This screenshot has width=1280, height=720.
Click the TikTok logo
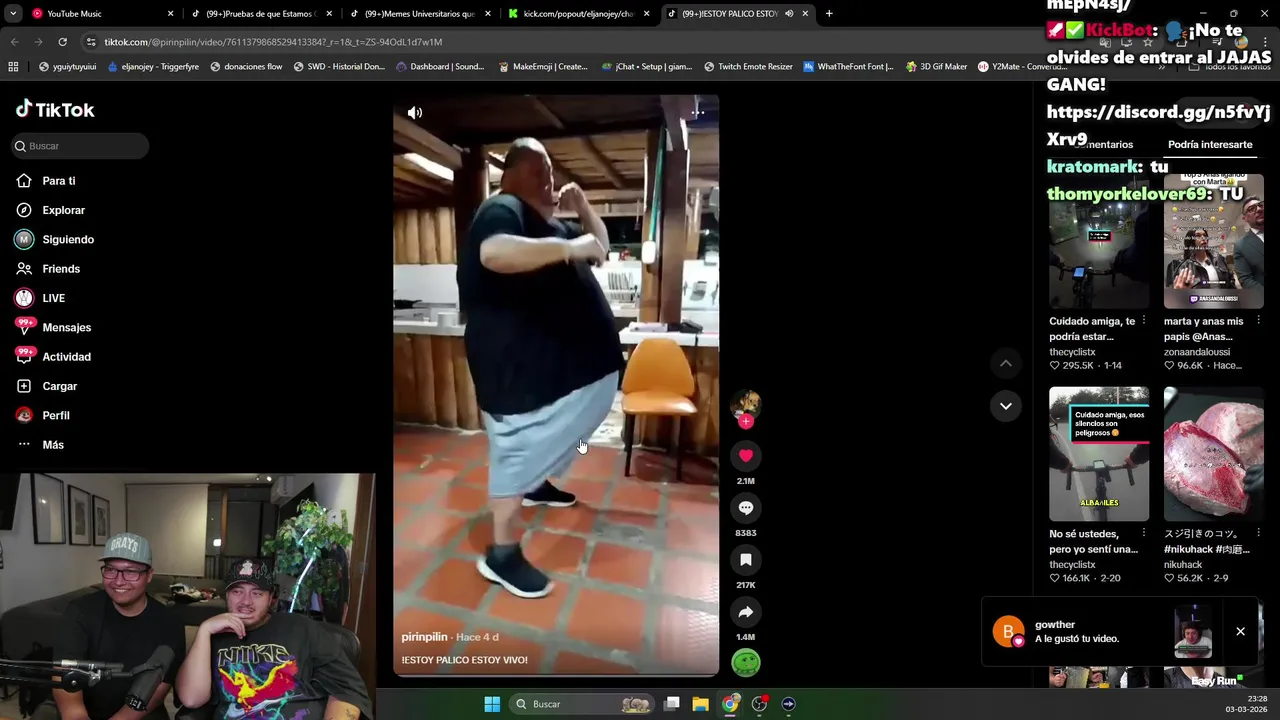coord(55,110)
